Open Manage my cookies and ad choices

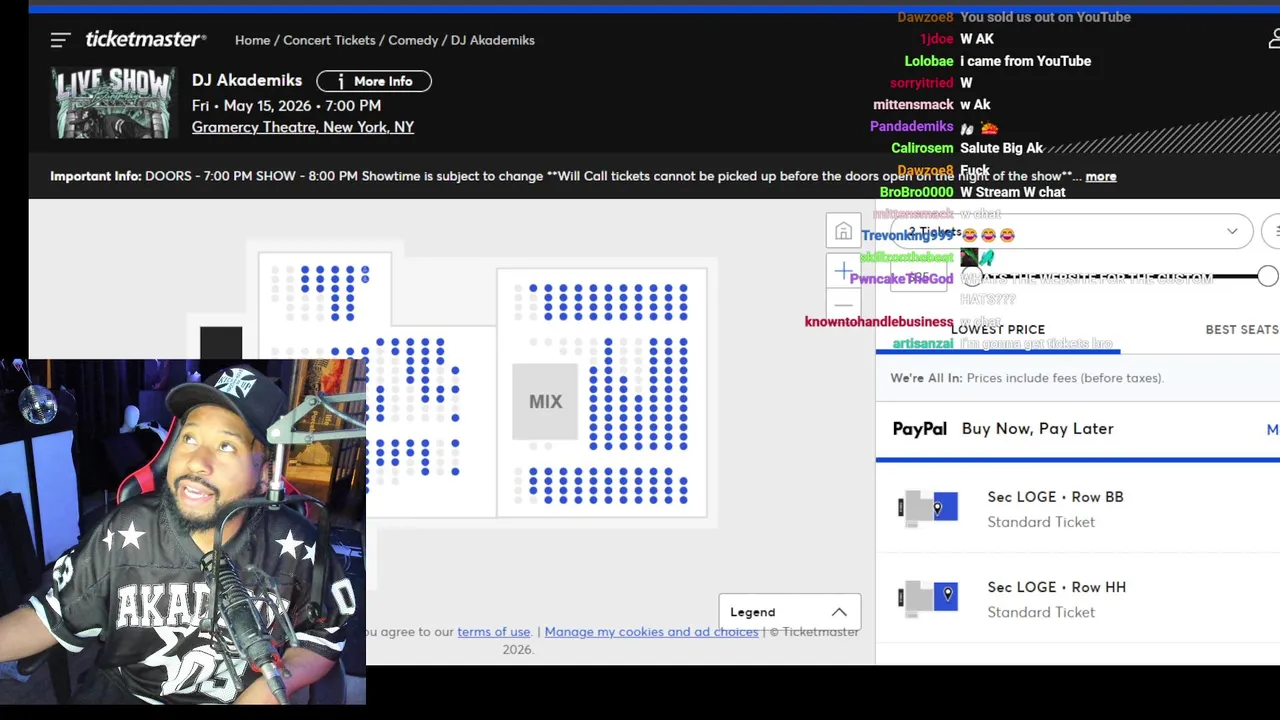(651, 632)
